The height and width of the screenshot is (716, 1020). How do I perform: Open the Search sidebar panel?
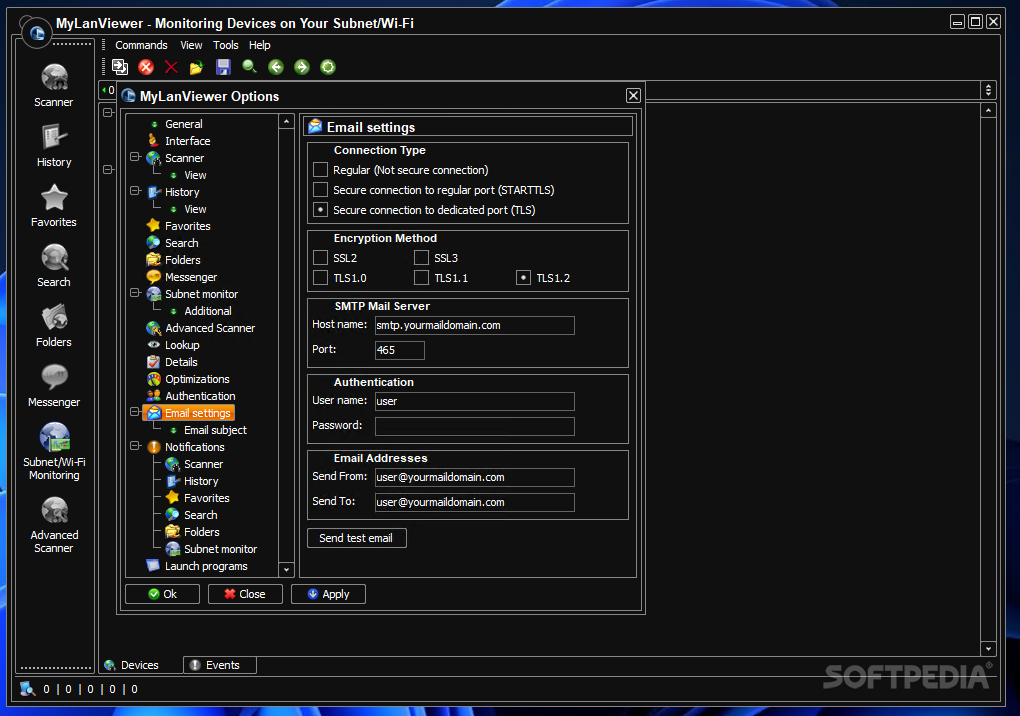coord(54,265)
